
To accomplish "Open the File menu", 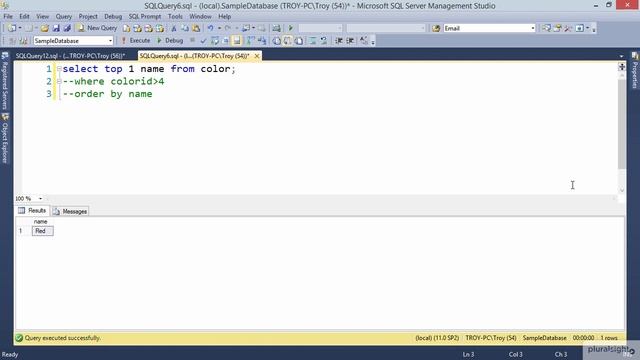I will coord(8,16).
